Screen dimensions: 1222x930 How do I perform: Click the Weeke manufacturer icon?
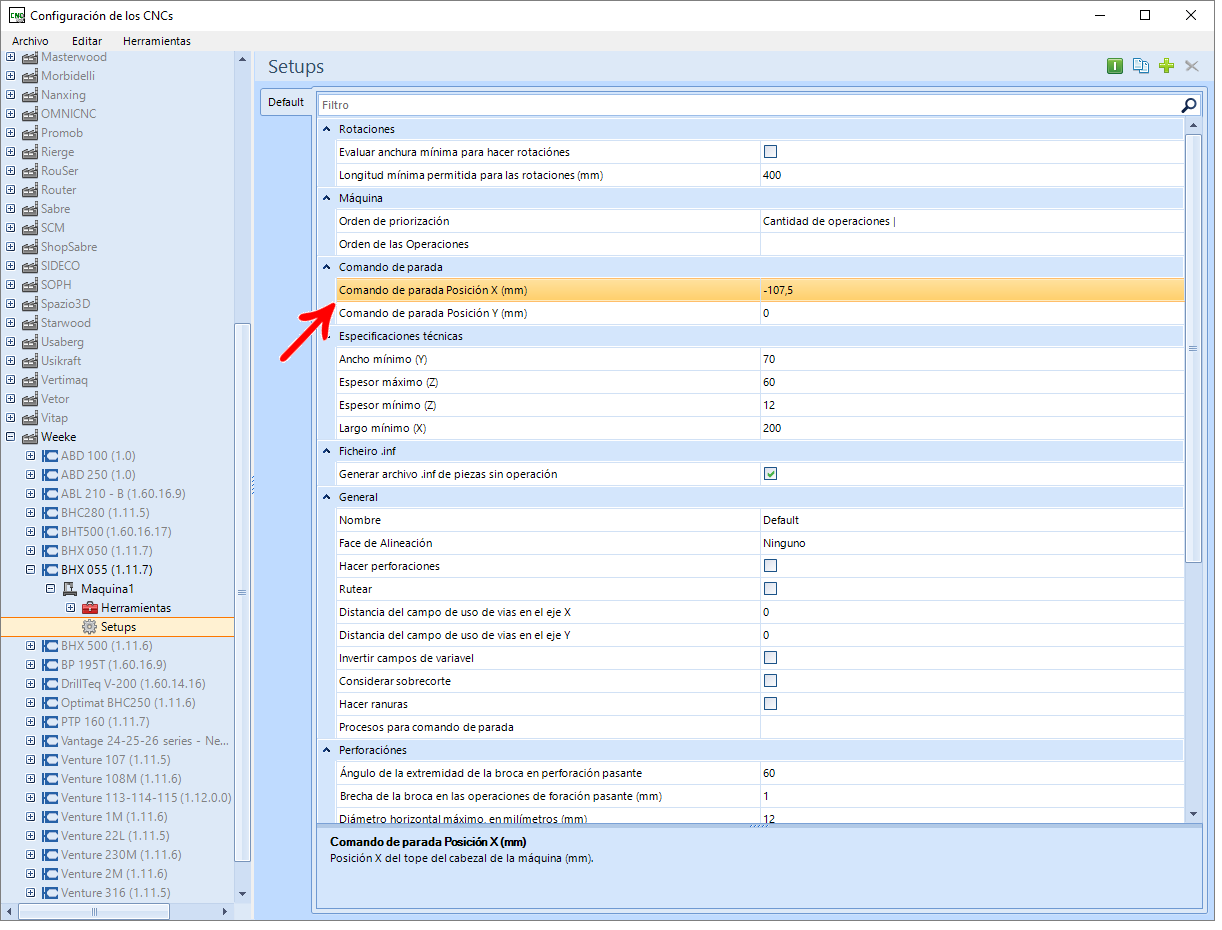coord(30,437)
